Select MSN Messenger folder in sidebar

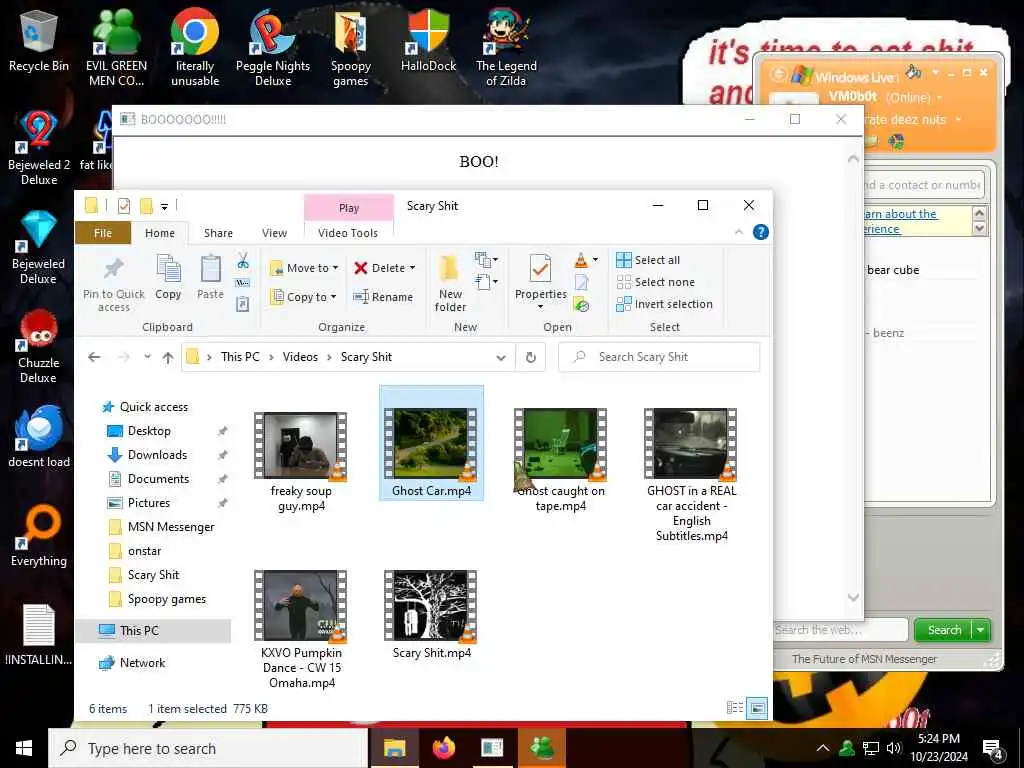click(x=170, y=527)
